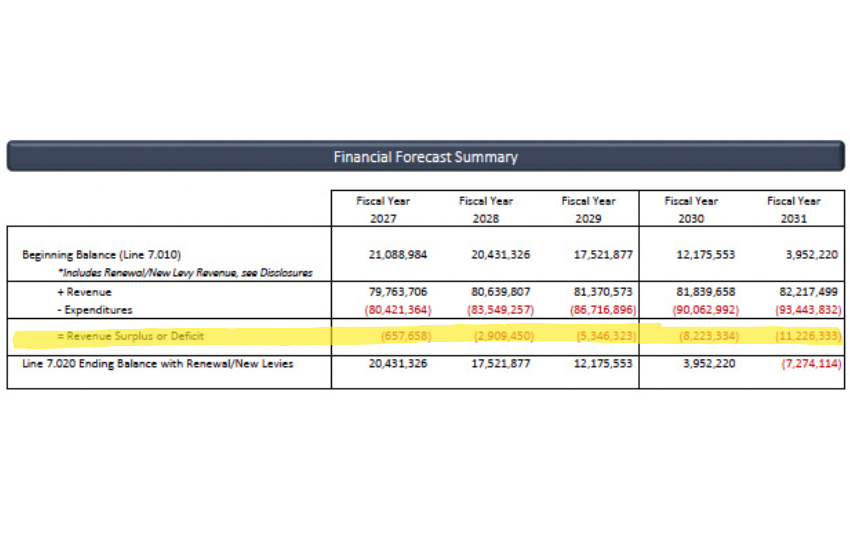The width and height of the screenshot is (850, 550).
Task: Select expenditures value (80,421,364)
Action: pos(398,310)
